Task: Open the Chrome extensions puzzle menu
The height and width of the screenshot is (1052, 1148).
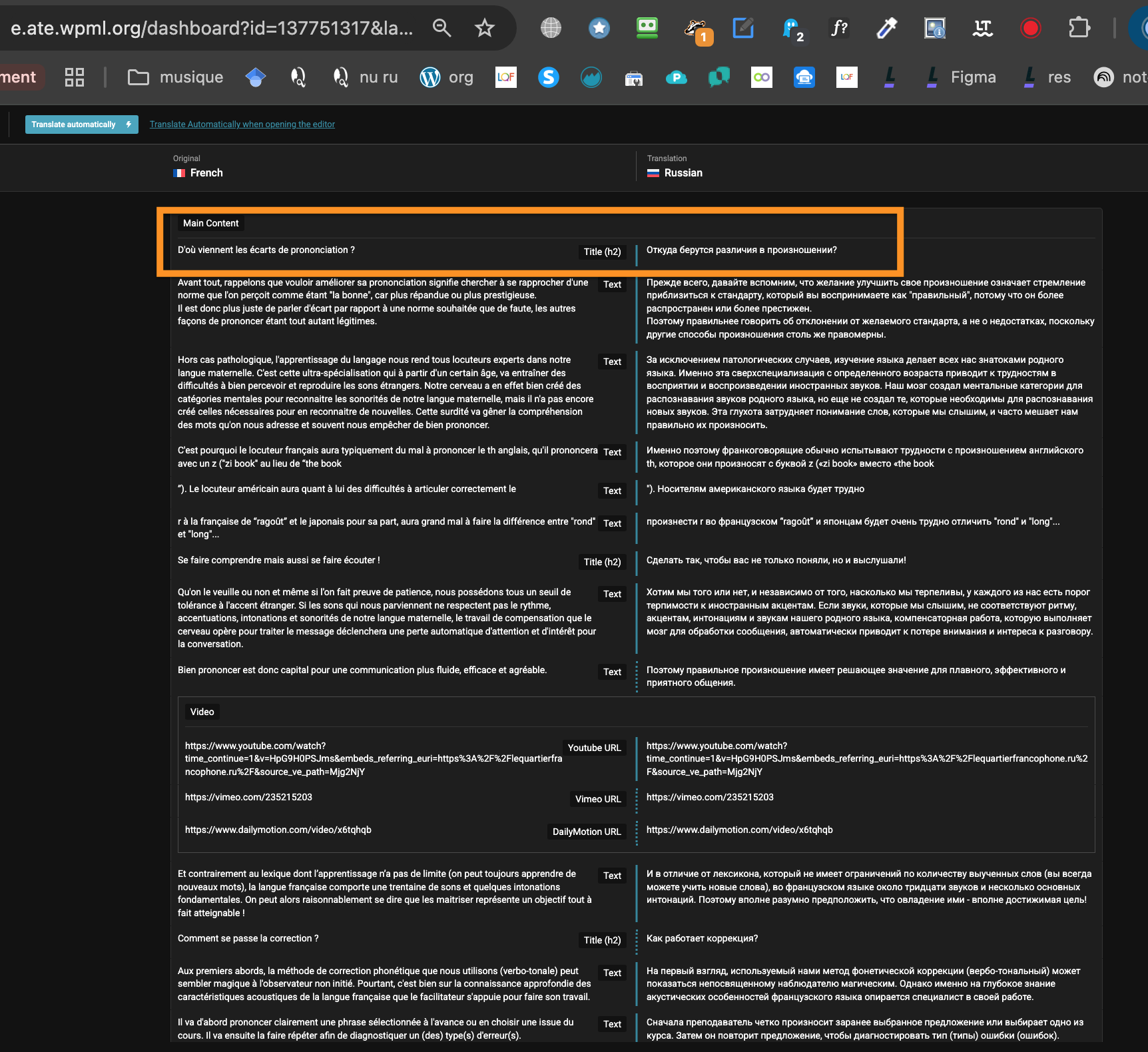Action: [1079, 28]
